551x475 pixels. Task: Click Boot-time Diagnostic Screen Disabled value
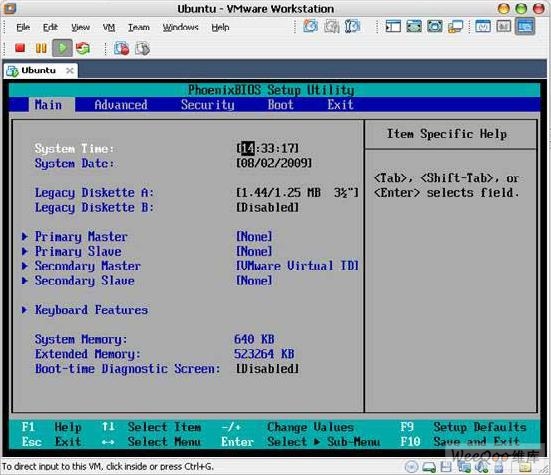[267, 369]
